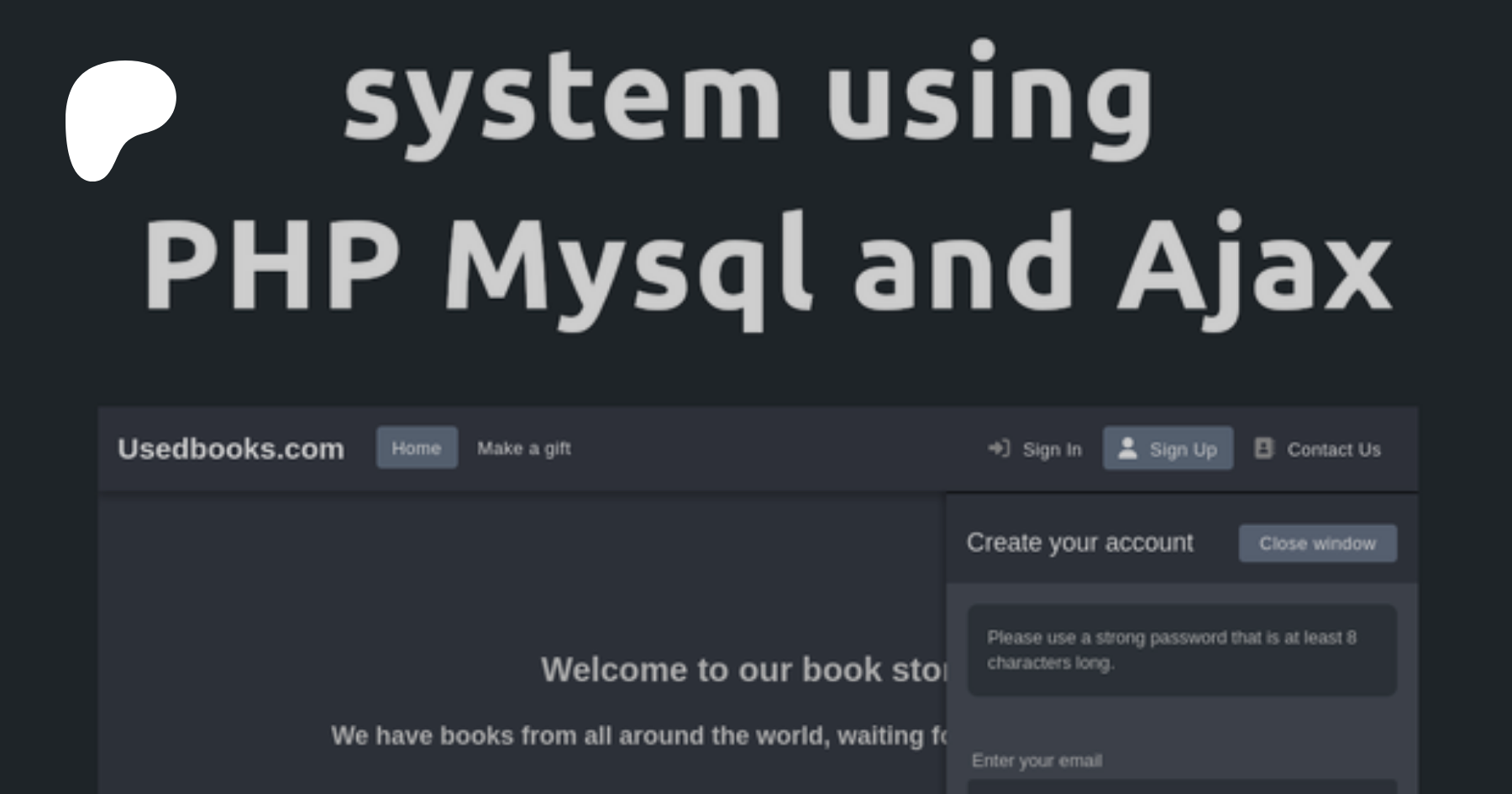Click the PHP Mysql and Ajax title

point(766,265)
